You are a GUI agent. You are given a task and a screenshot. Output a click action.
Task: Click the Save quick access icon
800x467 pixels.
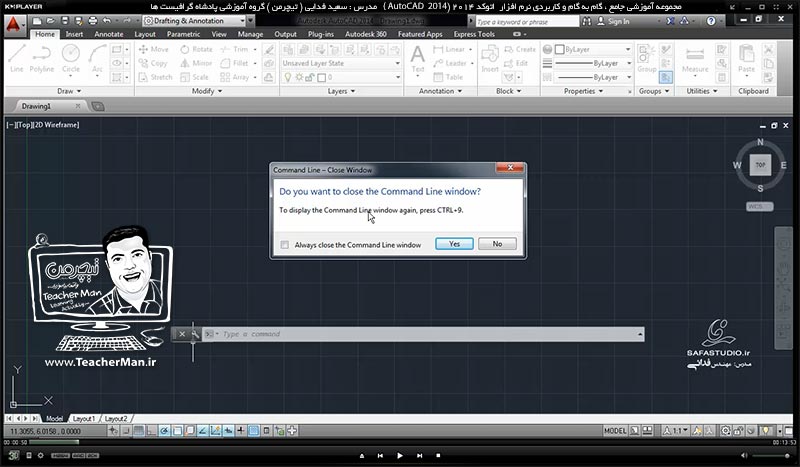(65, 21)
